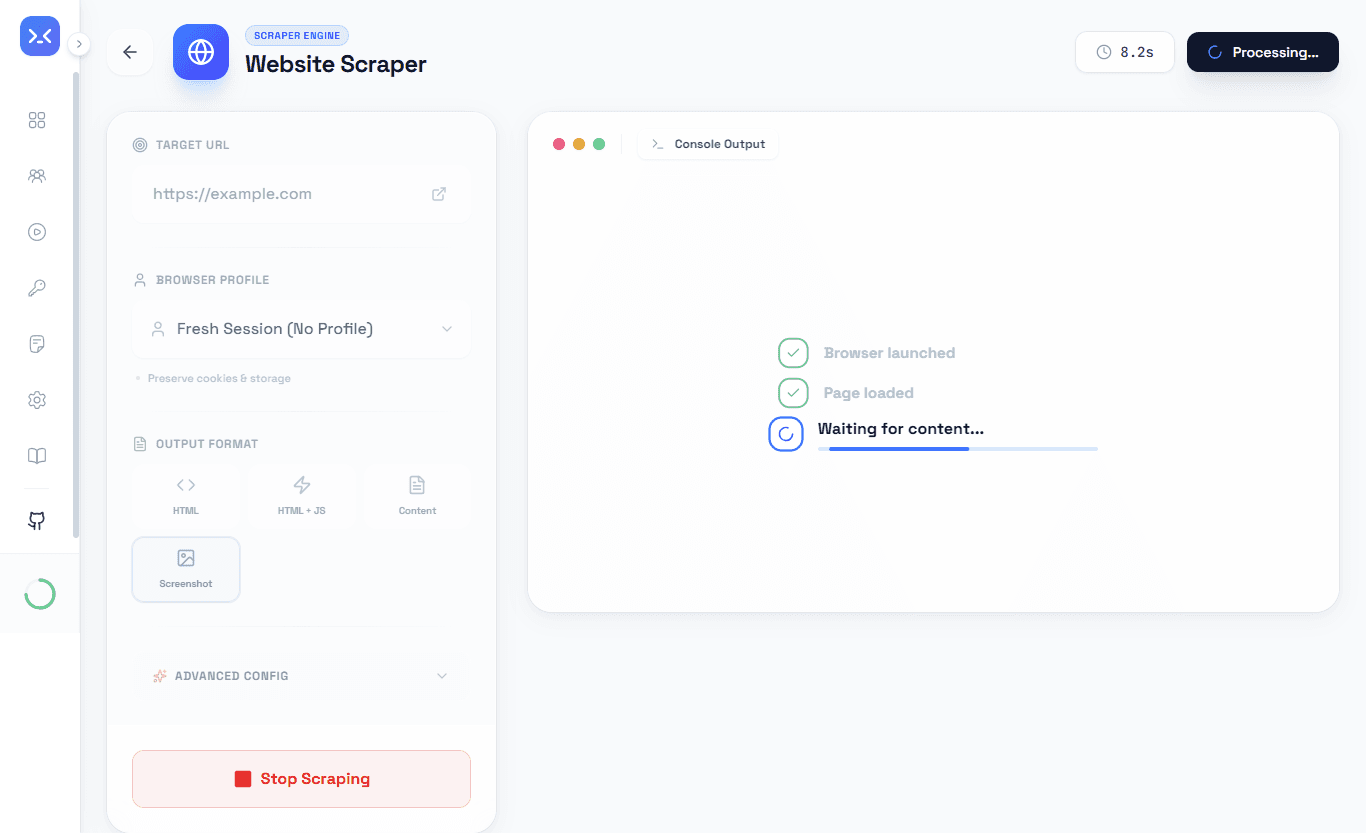
Task: Open the Fresh Session browser profile dropdown
Action: point(301,329)
